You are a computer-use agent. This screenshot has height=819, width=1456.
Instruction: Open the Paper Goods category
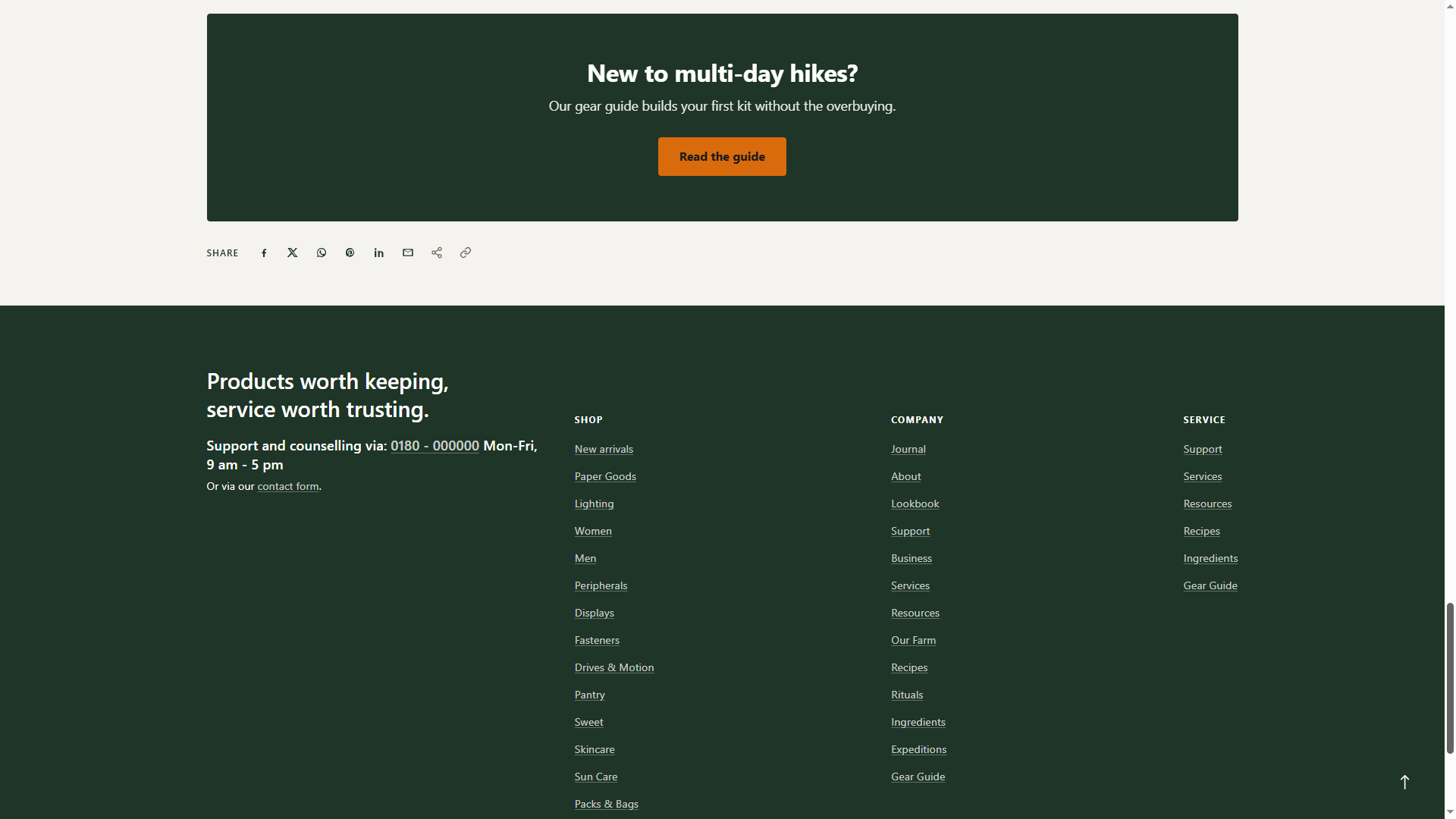pos(605,477)
